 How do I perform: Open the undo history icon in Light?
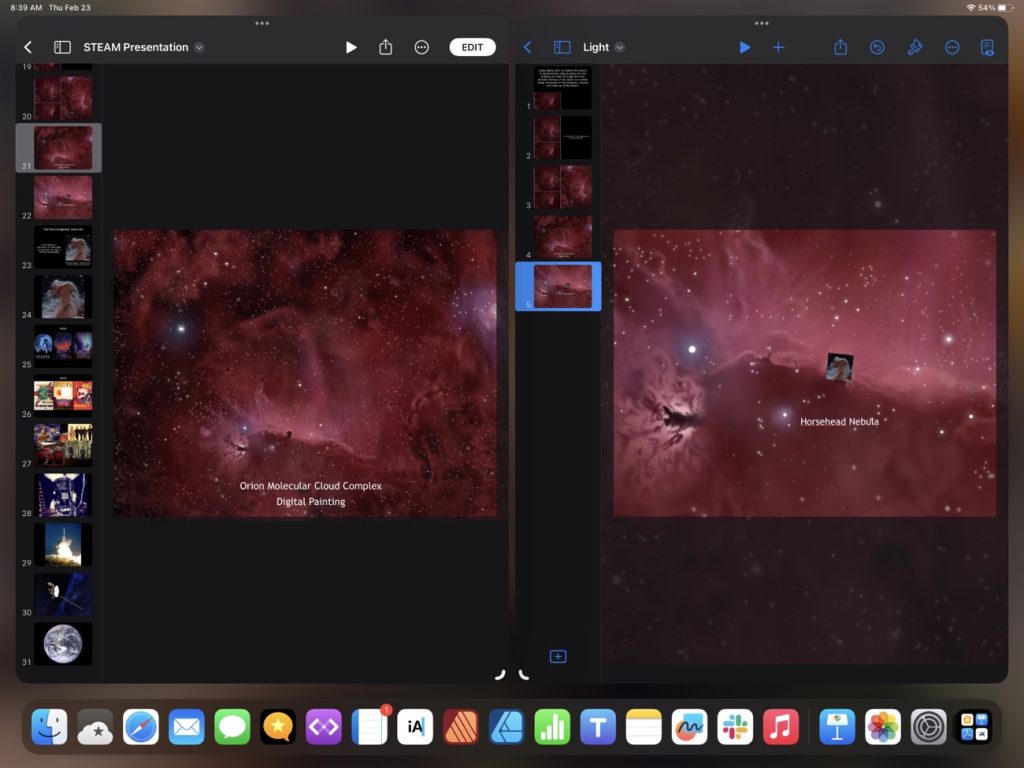877,46
